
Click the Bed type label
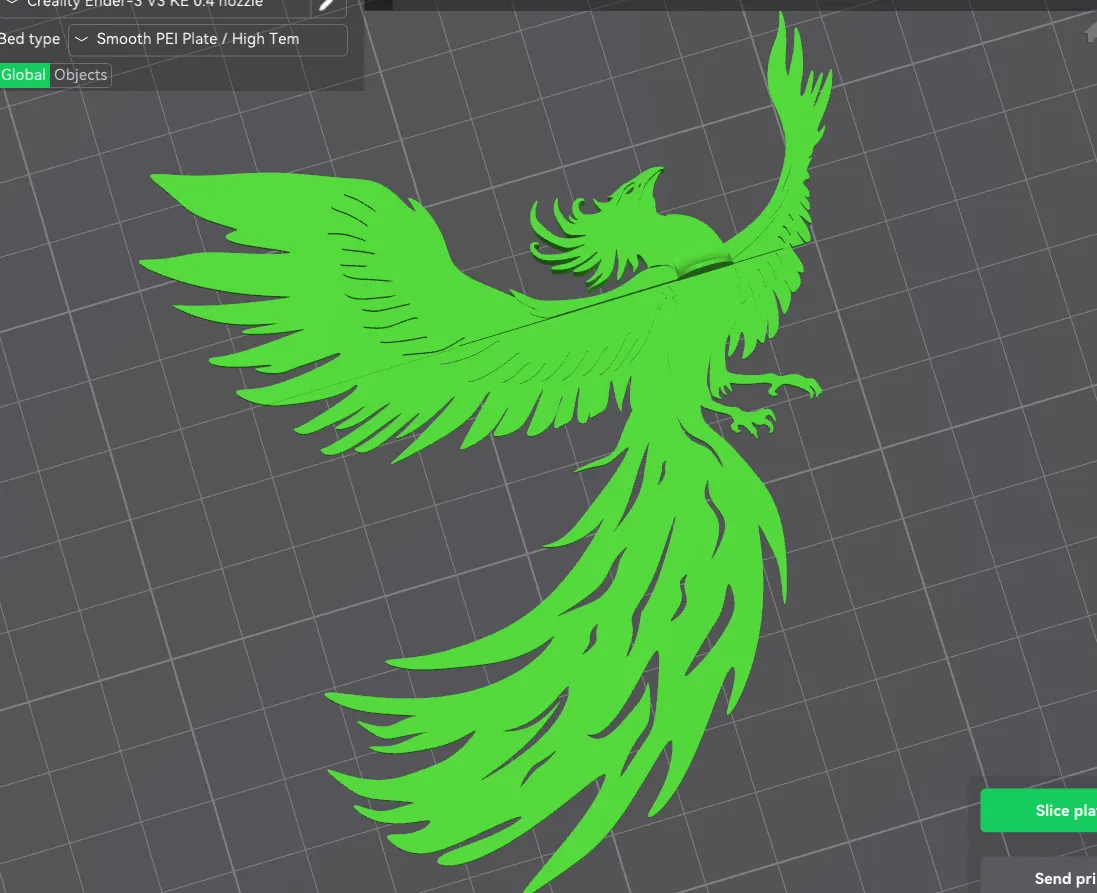[29, 40]
